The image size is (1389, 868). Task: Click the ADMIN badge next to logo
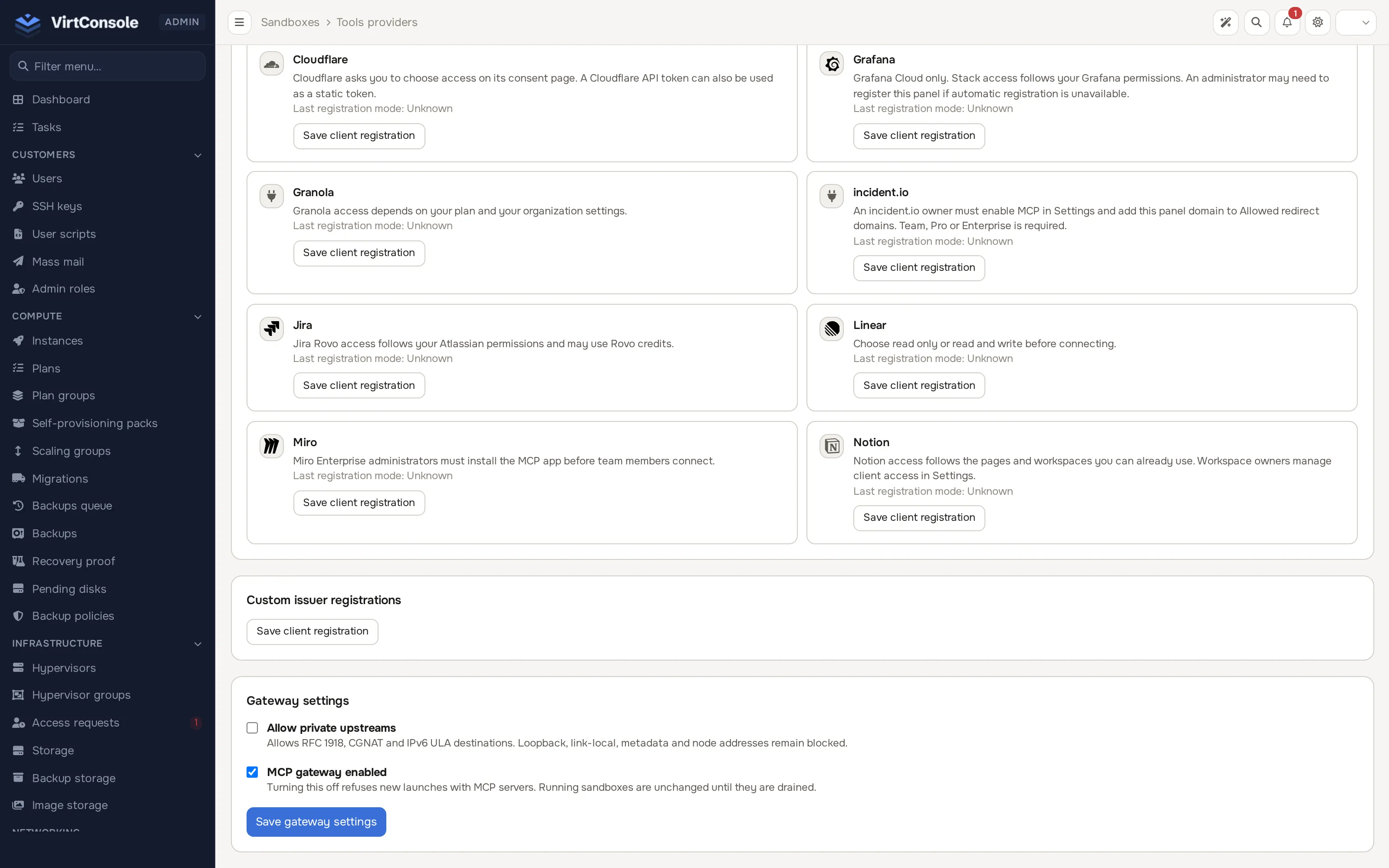tap(182, 23)
